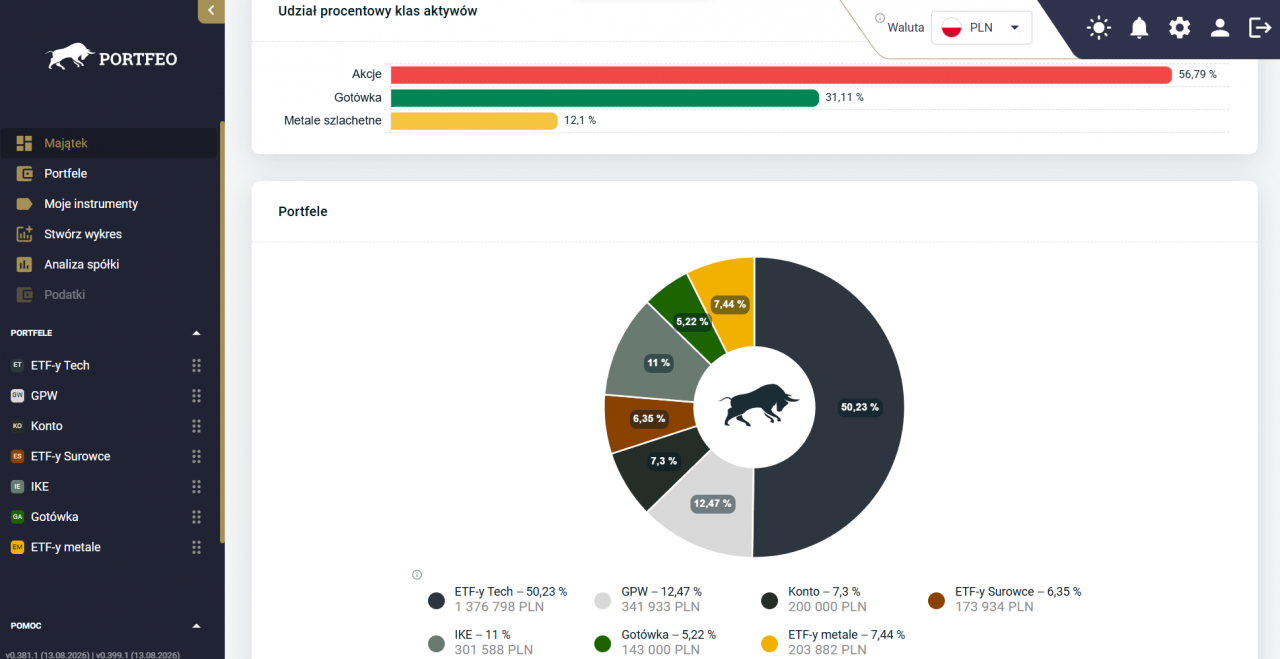
Task: Click drag handle beside ETF-y Tech
Action: [196, 366]
